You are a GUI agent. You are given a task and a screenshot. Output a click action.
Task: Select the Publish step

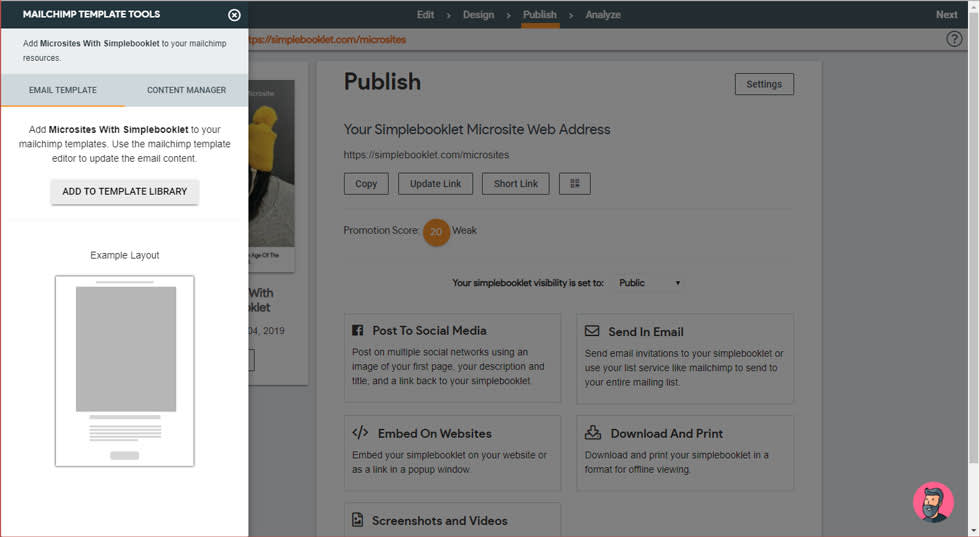(x=539, y=14)
